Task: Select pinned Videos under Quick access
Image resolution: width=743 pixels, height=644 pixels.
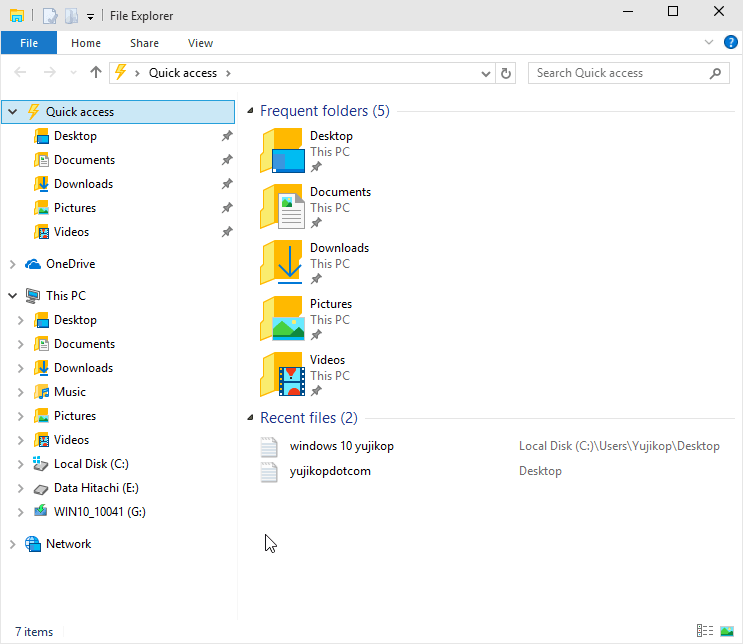Action: pos(72,232)
